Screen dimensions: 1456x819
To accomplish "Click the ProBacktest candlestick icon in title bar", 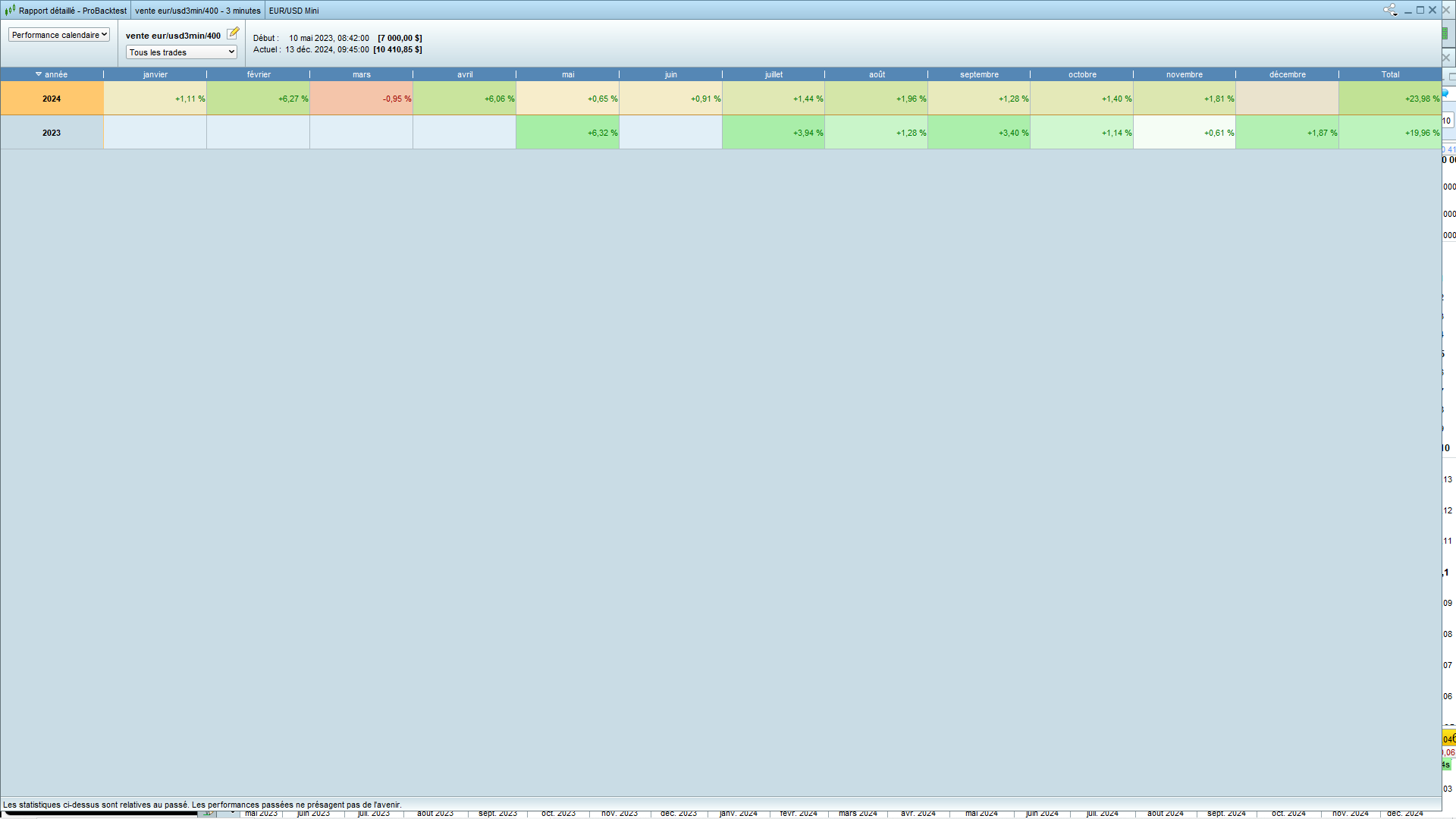I will (10, 11).
